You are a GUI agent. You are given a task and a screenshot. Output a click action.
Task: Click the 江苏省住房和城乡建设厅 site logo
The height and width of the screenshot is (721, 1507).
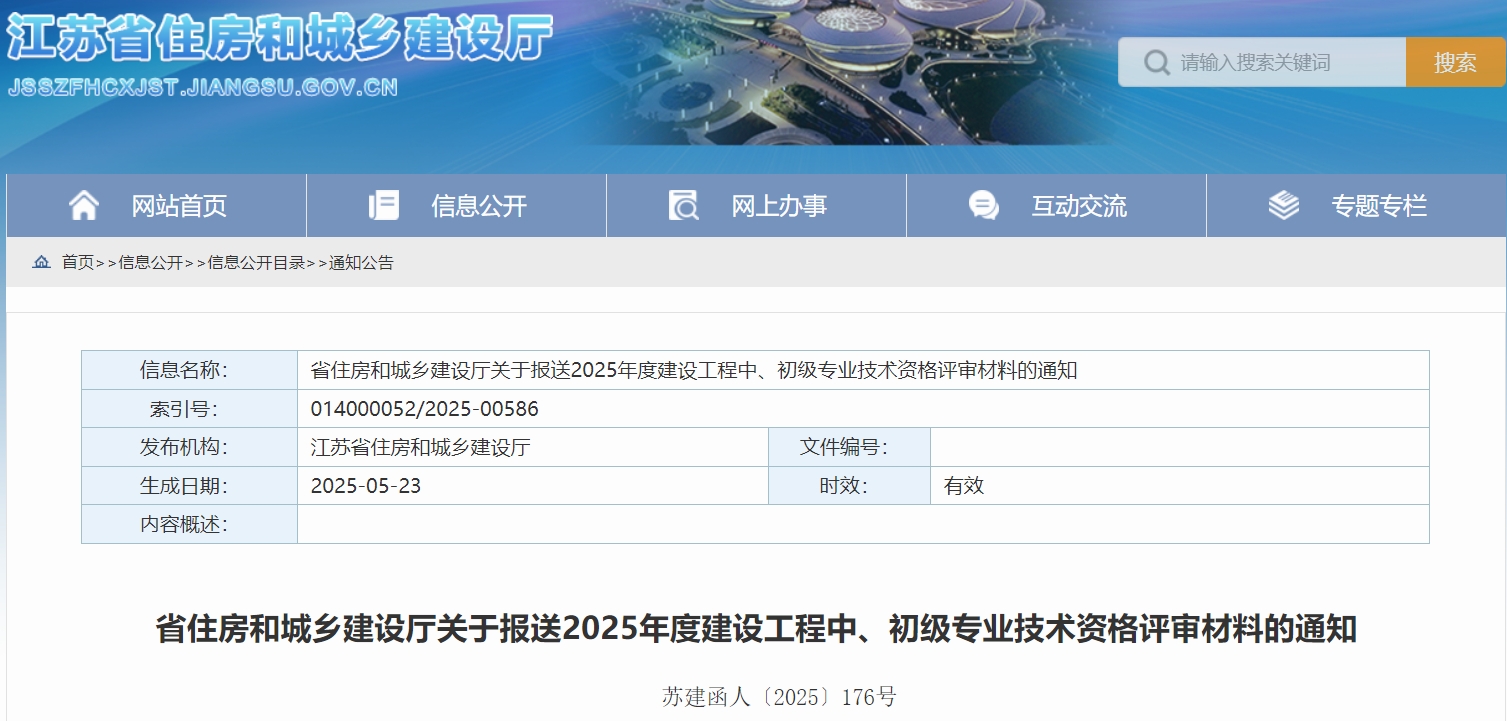pyautogui.click(x=280, y=40)
